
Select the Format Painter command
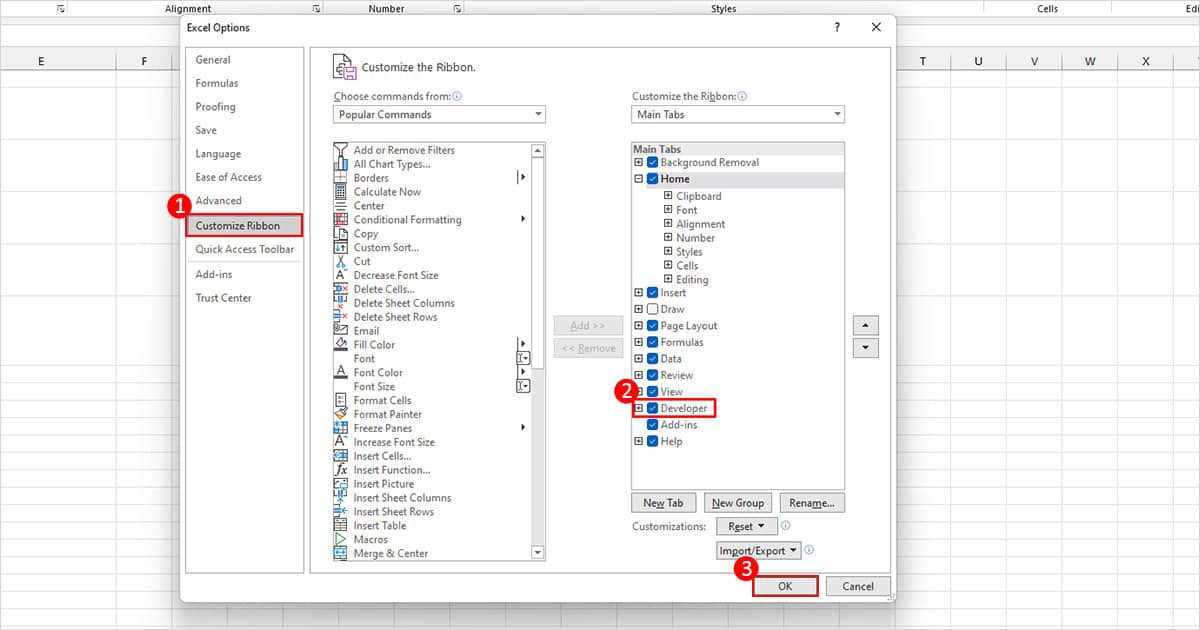click(388, 414)
